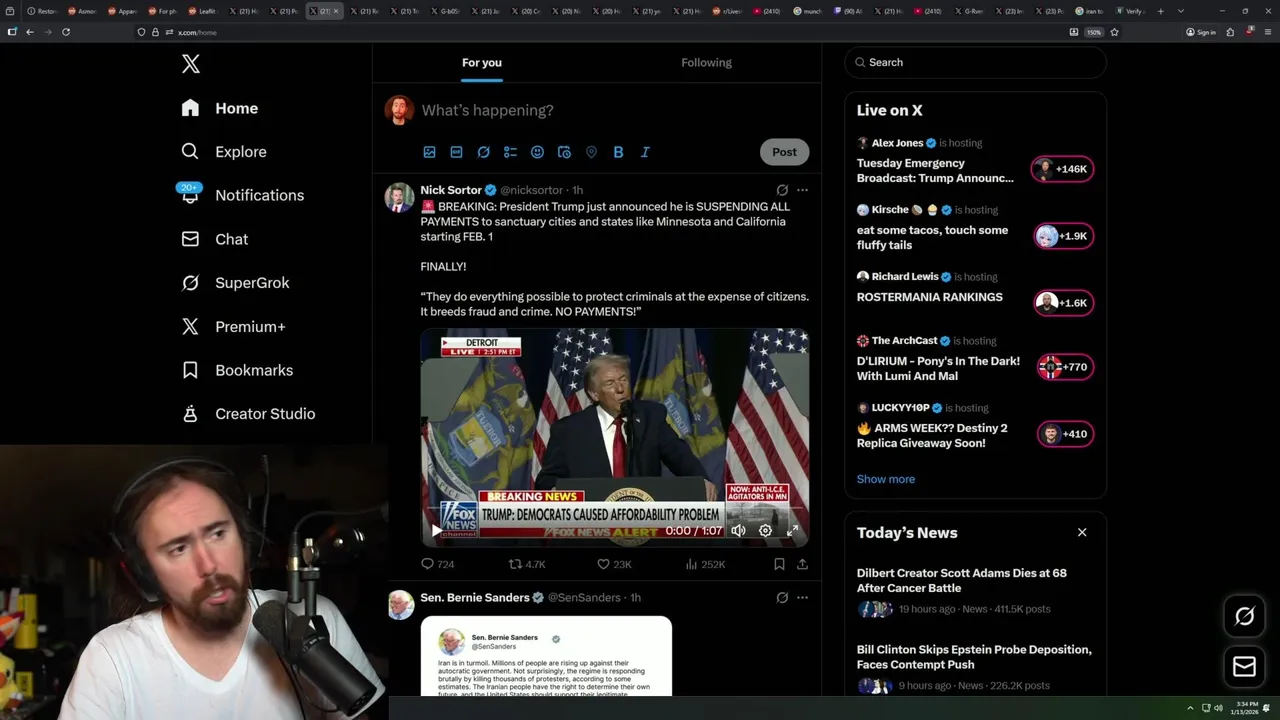The height and width of the screenshot is (720, 1280).
Task: Open the quoted Bernie Sanders post image
Action: click(546, 656)
